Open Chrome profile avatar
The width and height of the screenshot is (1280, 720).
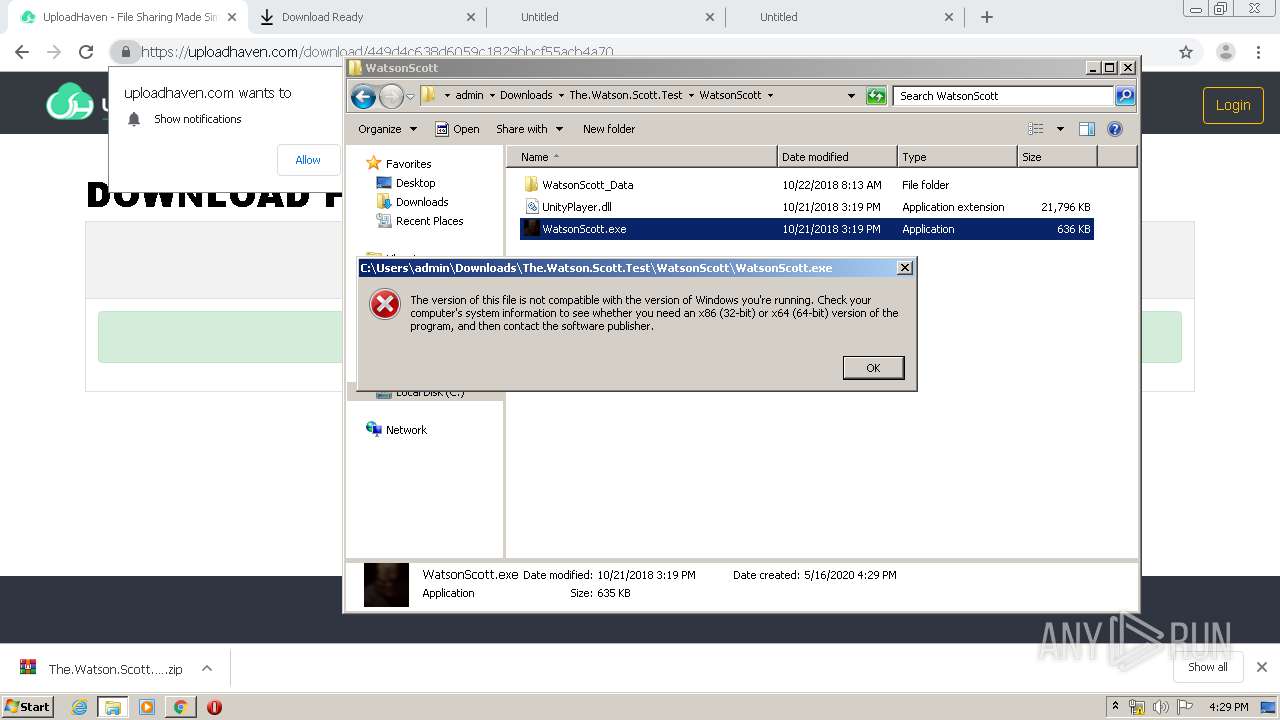pyautogui.click(x=1225, y=52)
